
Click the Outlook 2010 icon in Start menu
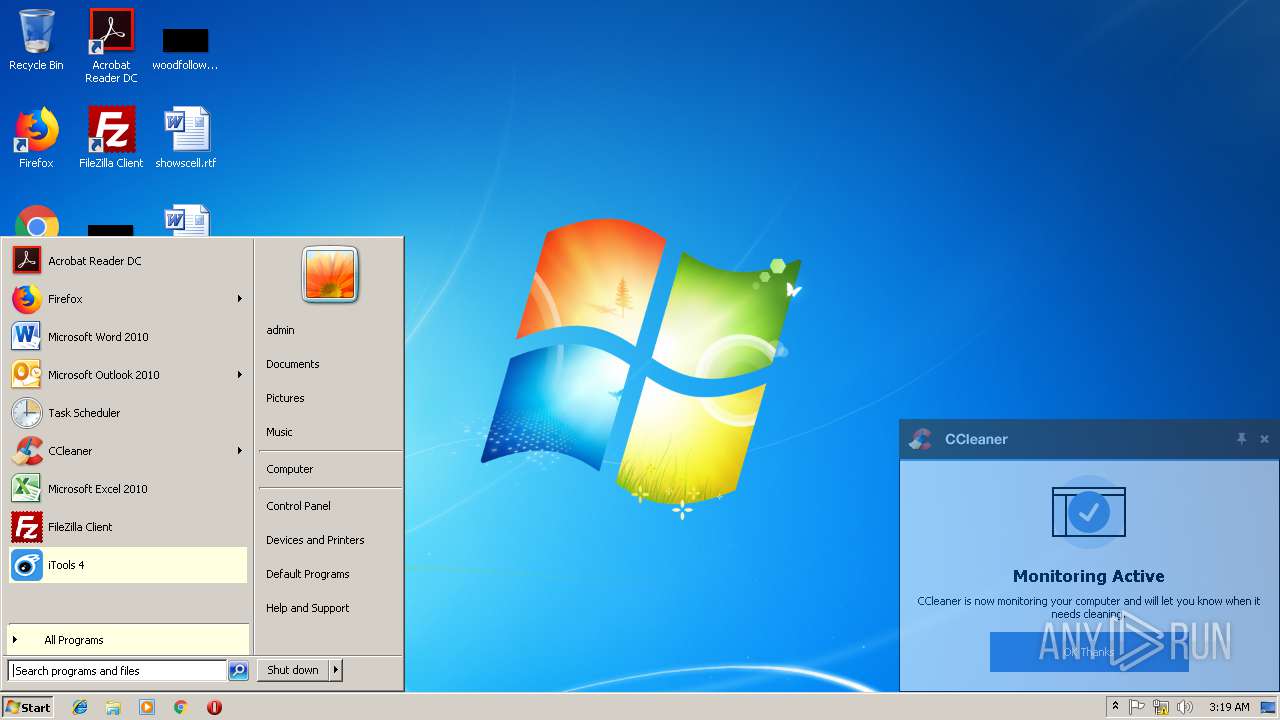(27, 375)
